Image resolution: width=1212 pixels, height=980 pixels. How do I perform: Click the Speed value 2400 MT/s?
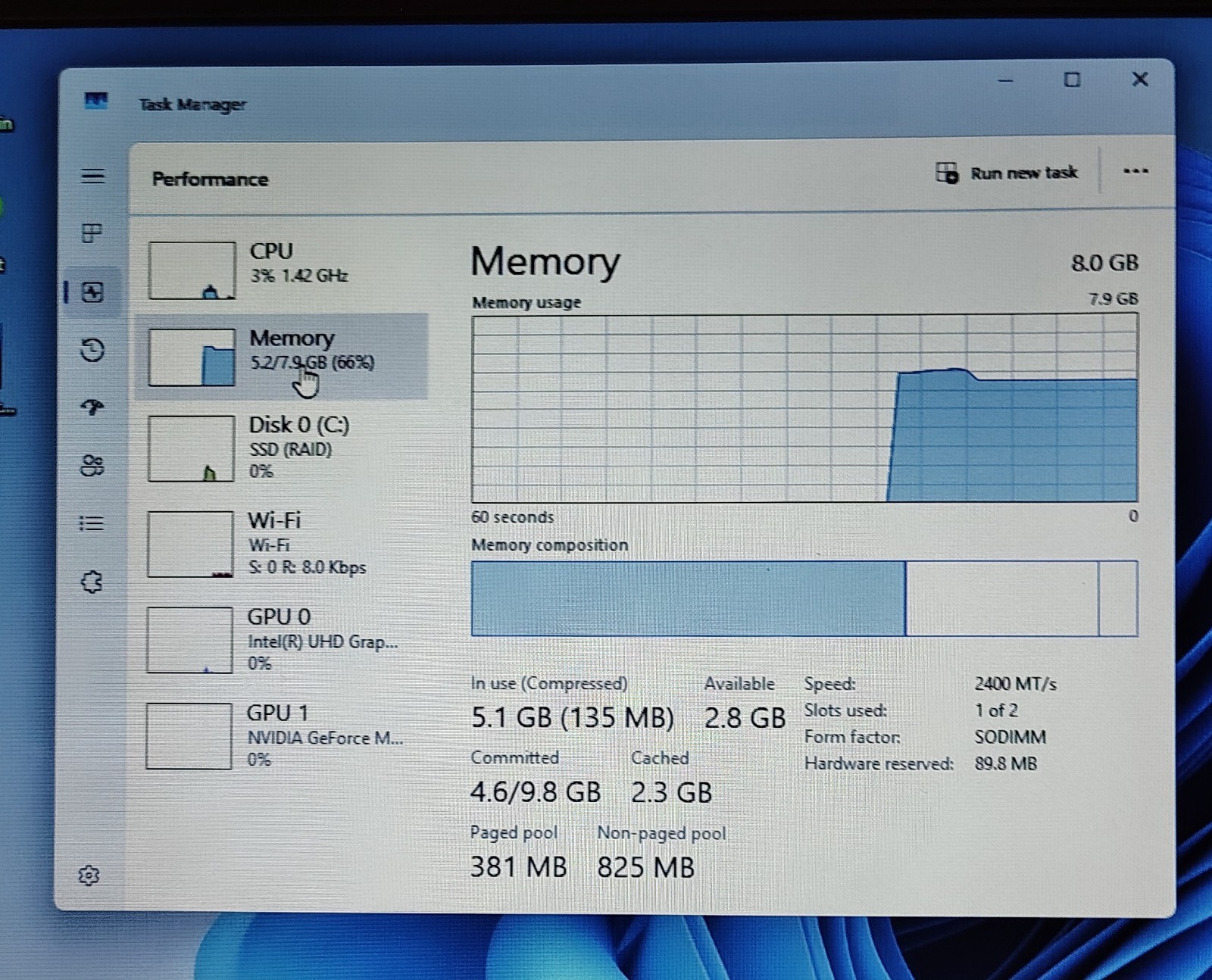click(x=1015, y=684)
